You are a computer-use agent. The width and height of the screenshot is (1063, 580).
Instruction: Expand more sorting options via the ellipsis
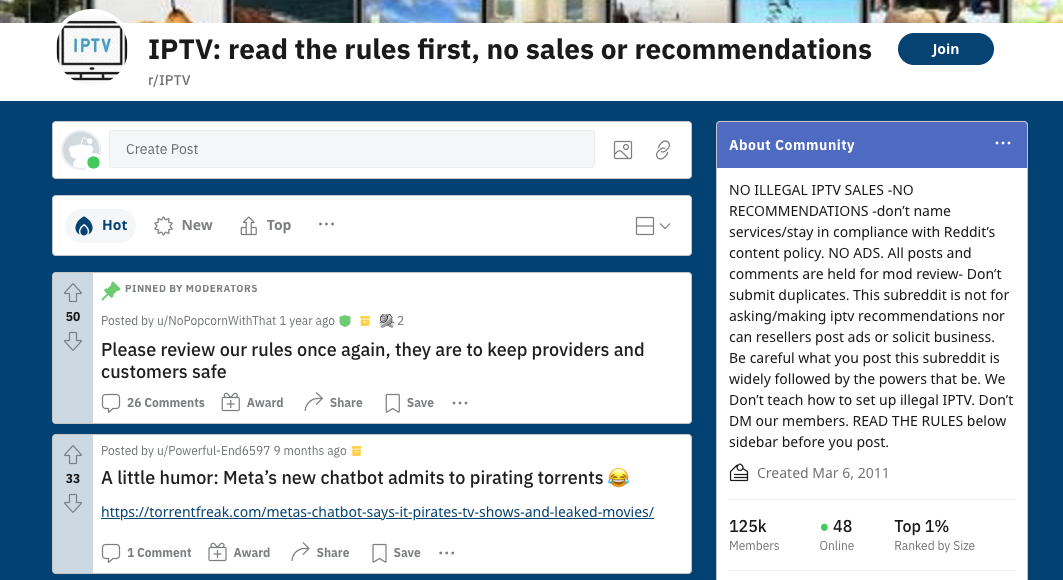tap(326, 225)
